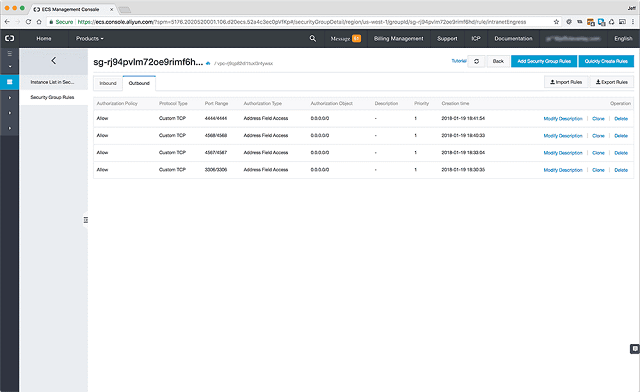640x392 pixels.
Task: Open Instance List in Security Group
Action: [x=53, y=82]
